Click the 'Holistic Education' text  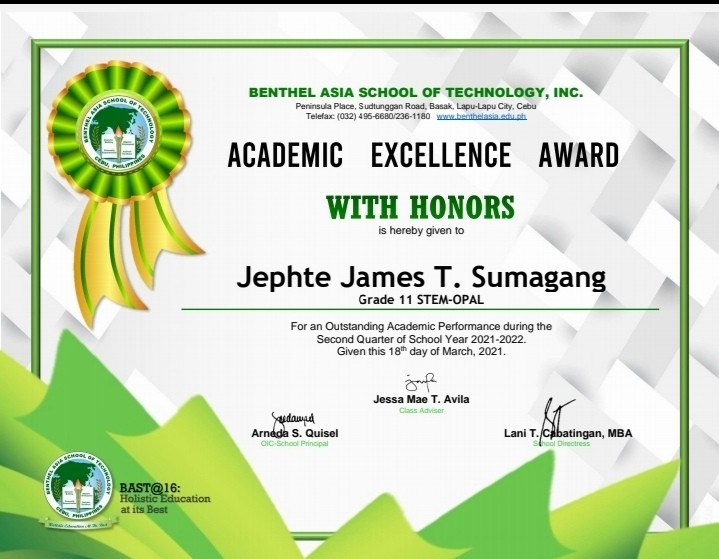pos(165,498)
